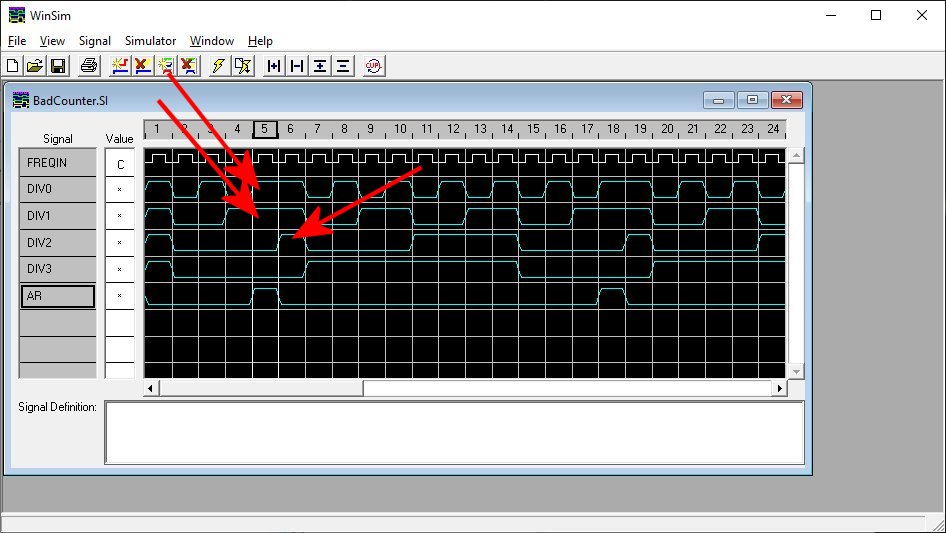Print the waveform using the printer icon
This screenshot has height=533, width=946.
89,66
